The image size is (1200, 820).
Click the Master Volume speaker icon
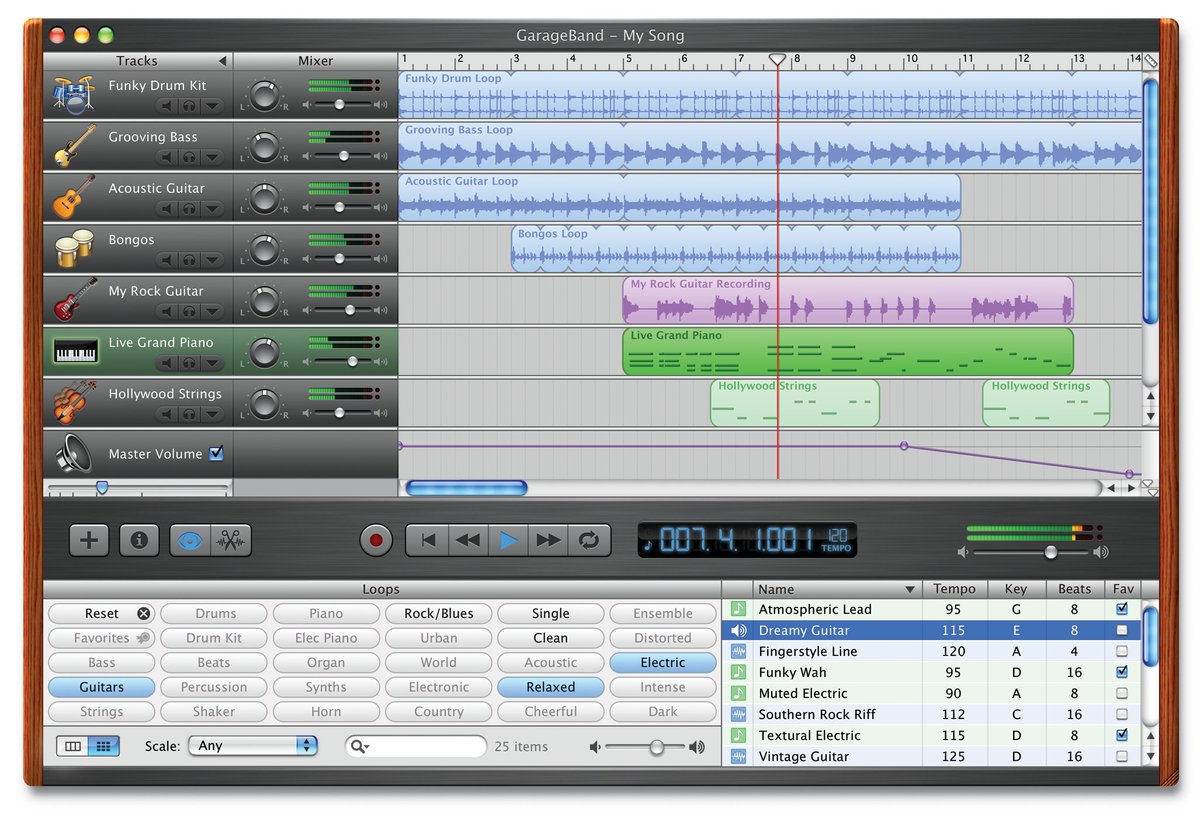(x=74, y=454)
